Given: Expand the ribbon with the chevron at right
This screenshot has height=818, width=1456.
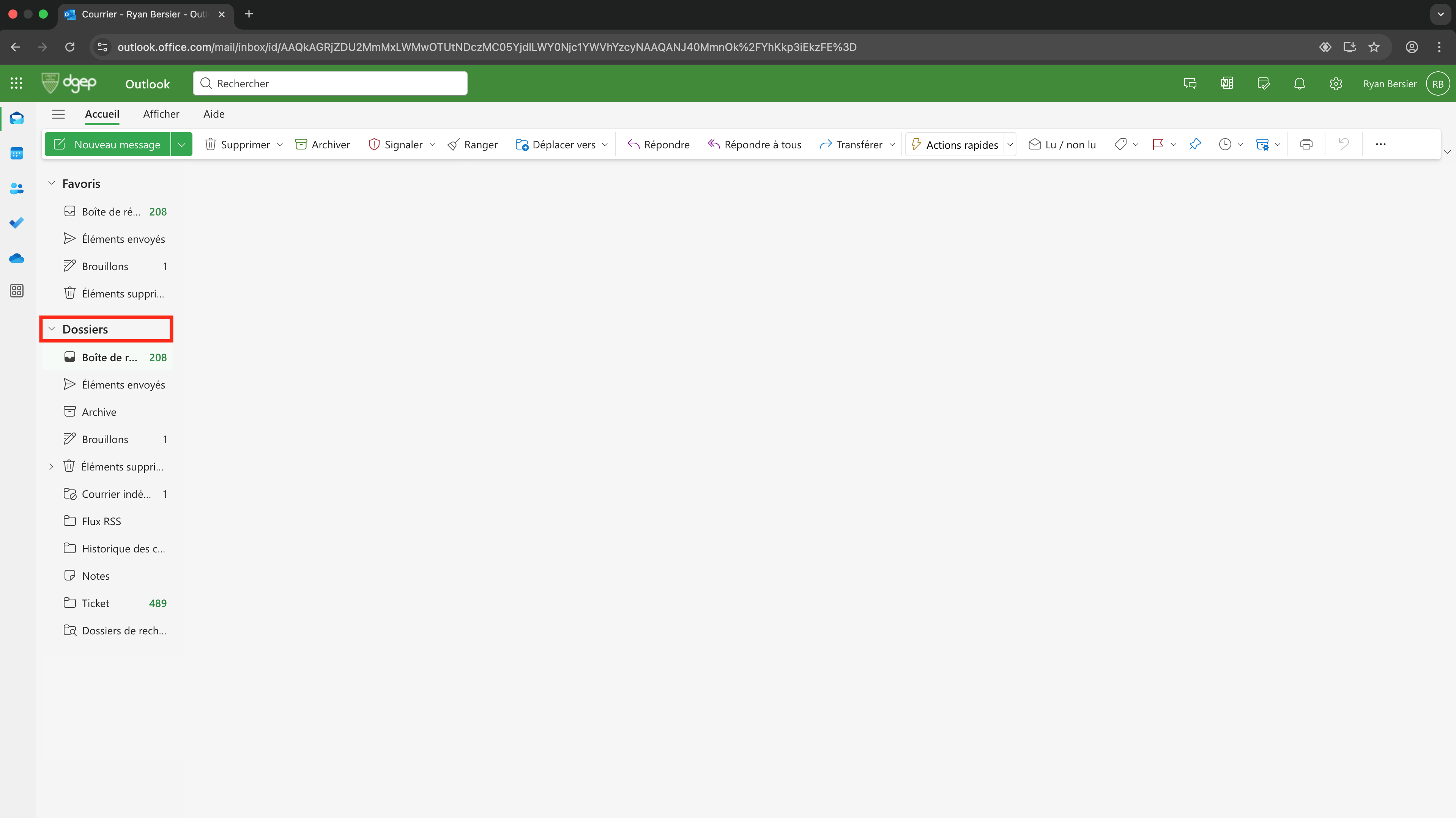Looking at the screenshot, I should pos(1447,151).
